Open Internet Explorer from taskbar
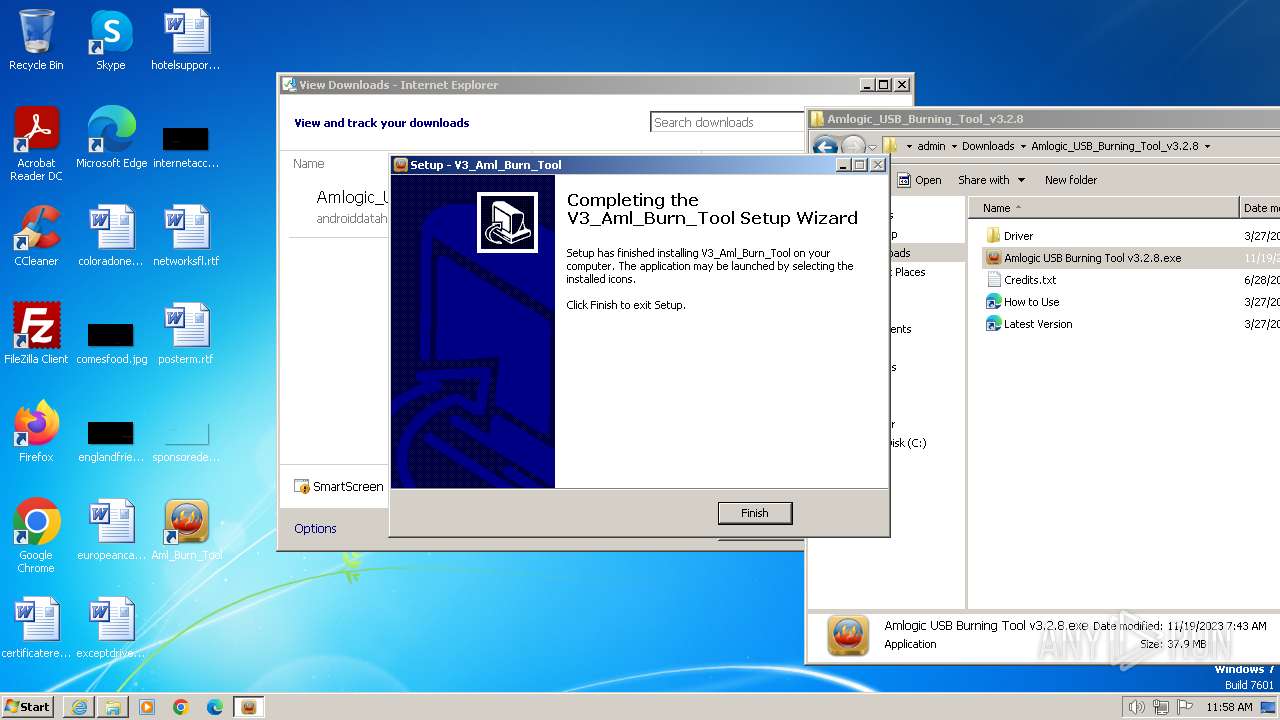Screen dimensions: 1280x720 click(79, 707)
